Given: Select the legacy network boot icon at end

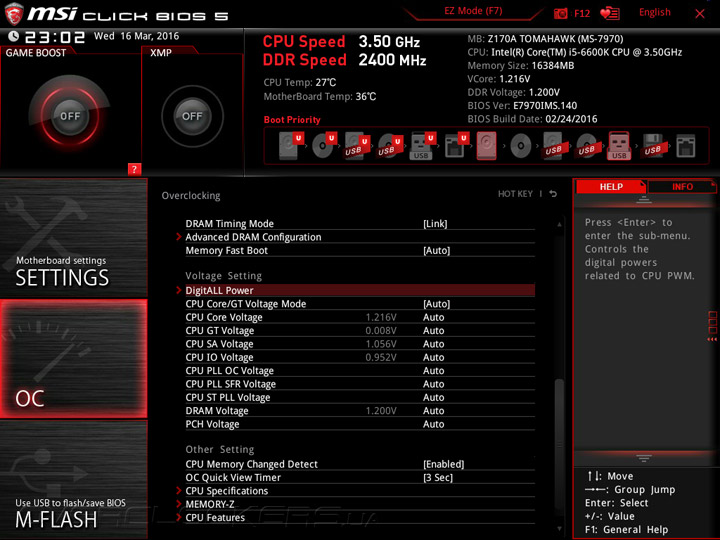Looking at the screenshot, I should pyautogui.click(x=685, y=146).
